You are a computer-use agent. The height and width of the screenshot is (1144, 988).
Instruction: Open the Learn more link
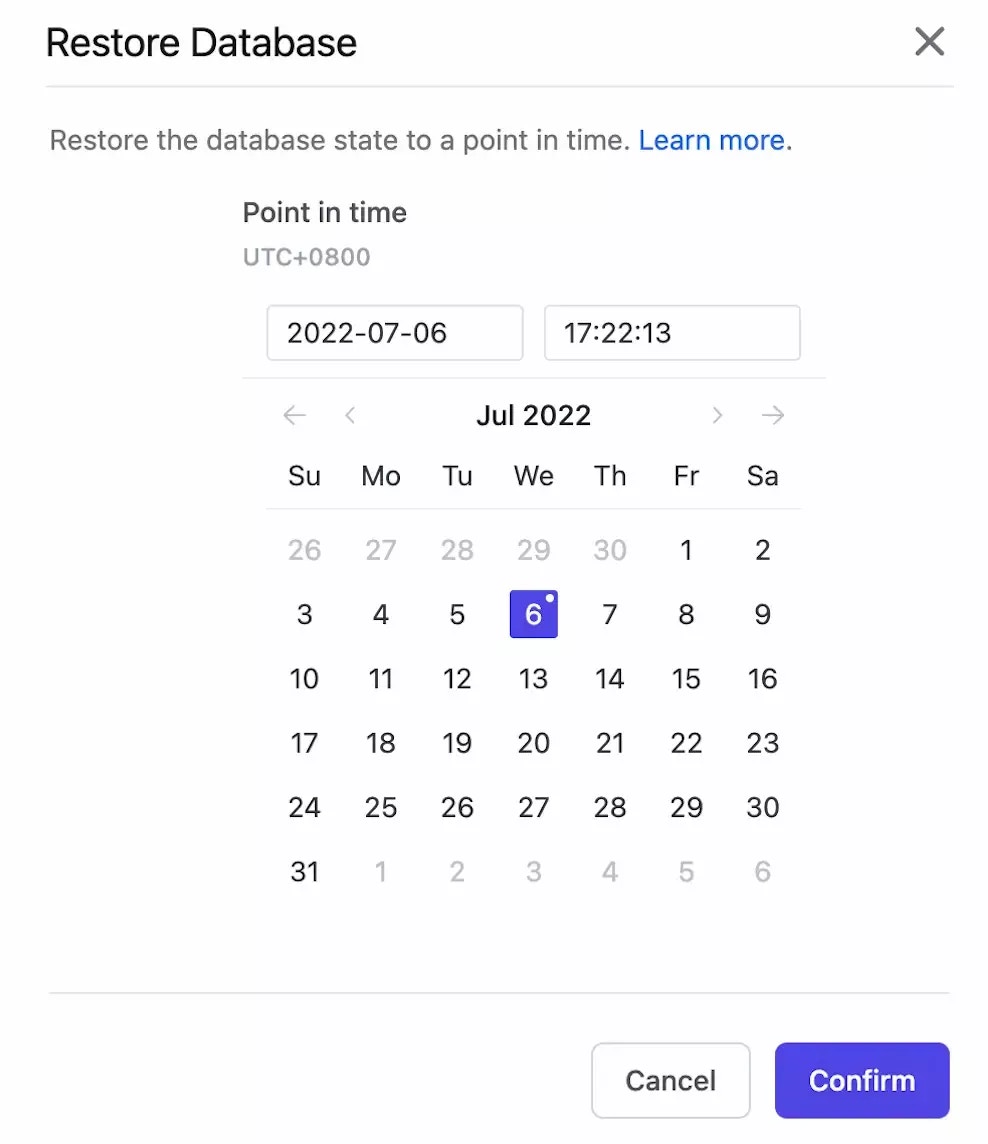[711, 140]
